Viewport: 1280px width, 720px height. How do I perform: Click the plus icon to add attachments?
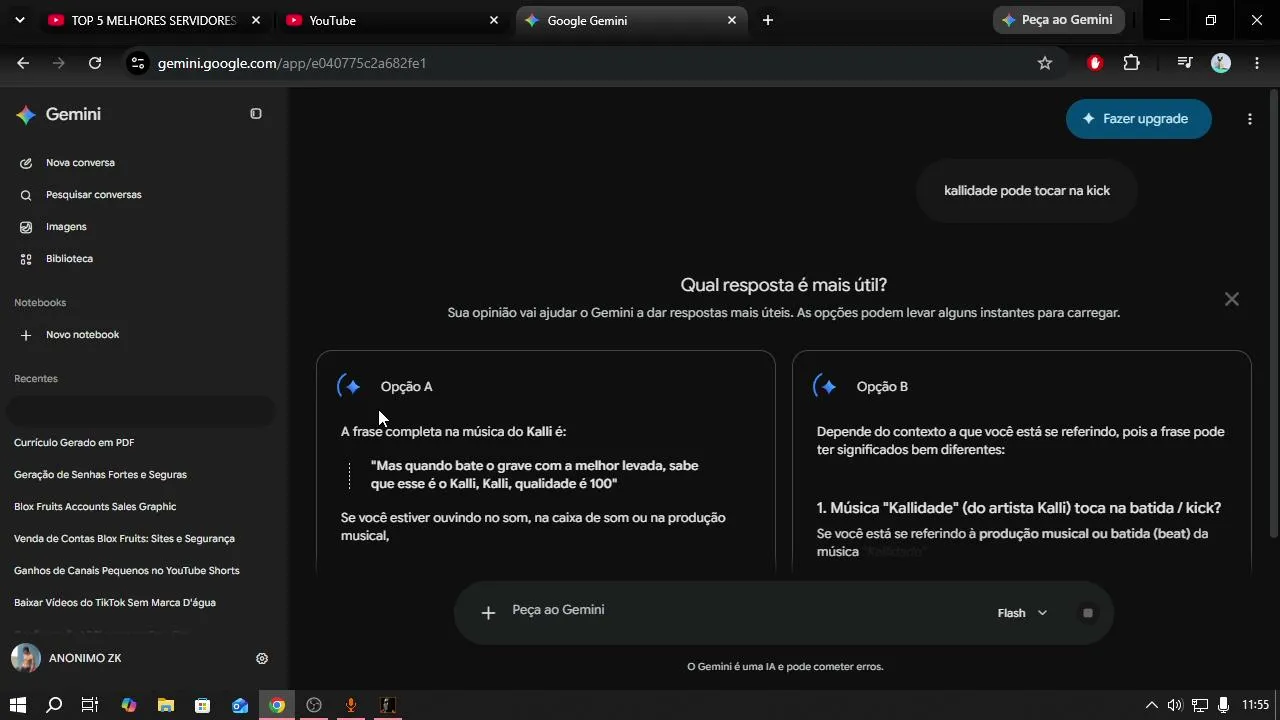488,613
